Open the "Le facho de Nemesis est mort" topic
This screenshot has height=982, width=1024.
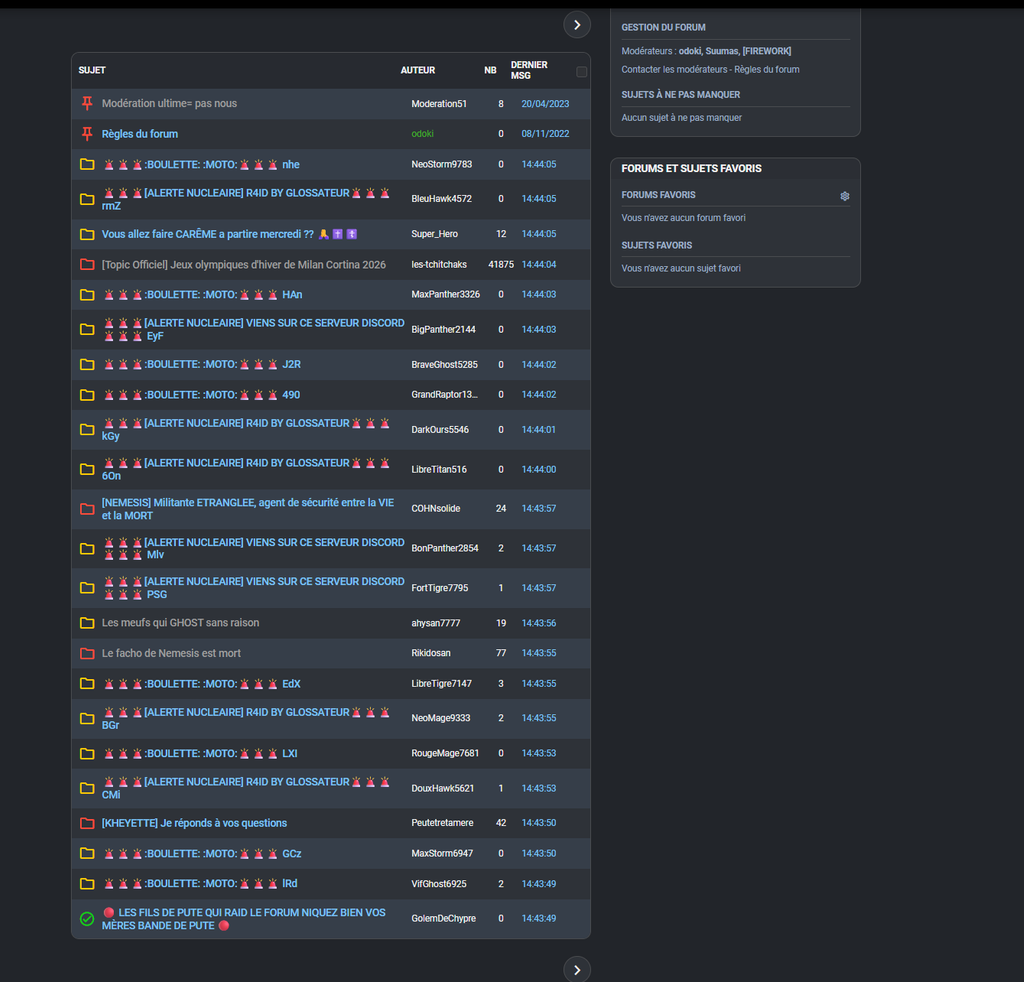(x=171, y=653)
